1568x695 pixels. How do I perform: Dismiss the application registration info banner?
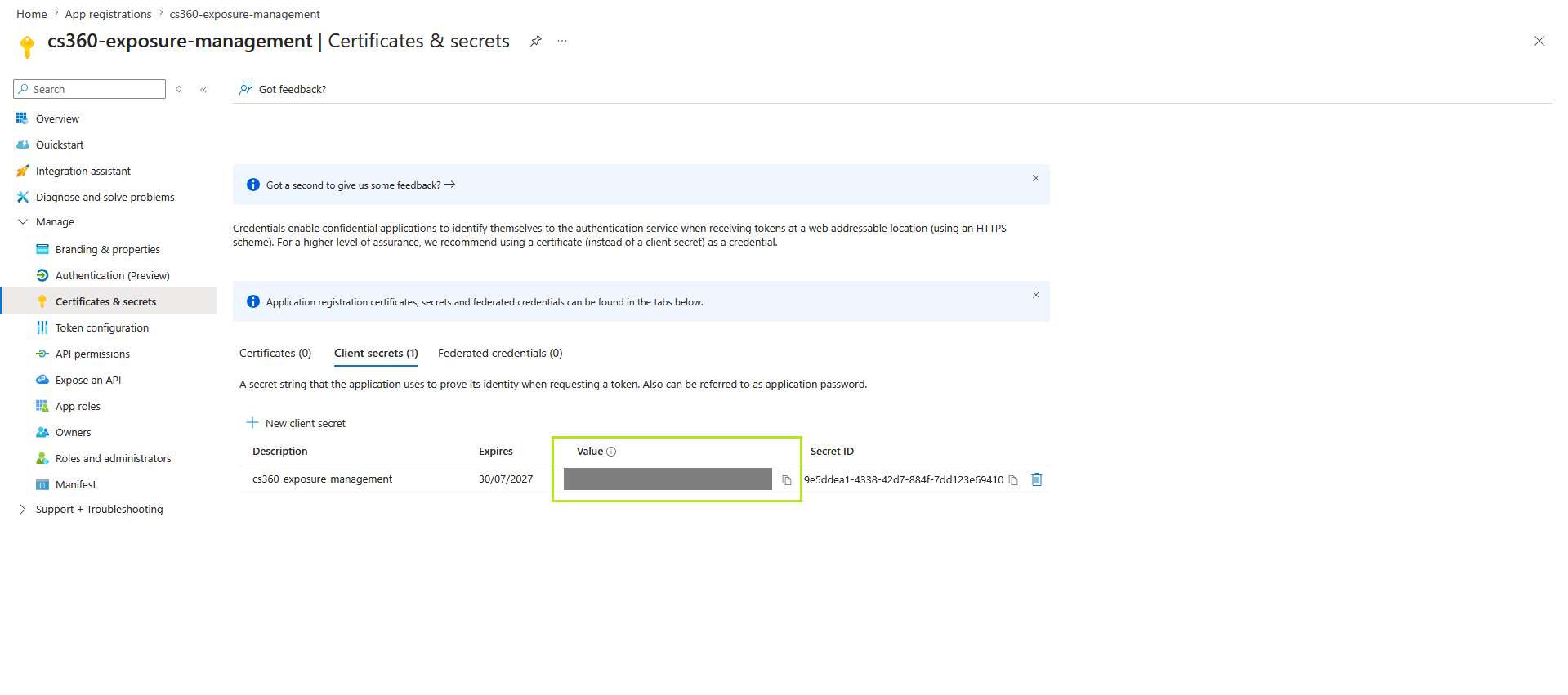point(1036,295)
